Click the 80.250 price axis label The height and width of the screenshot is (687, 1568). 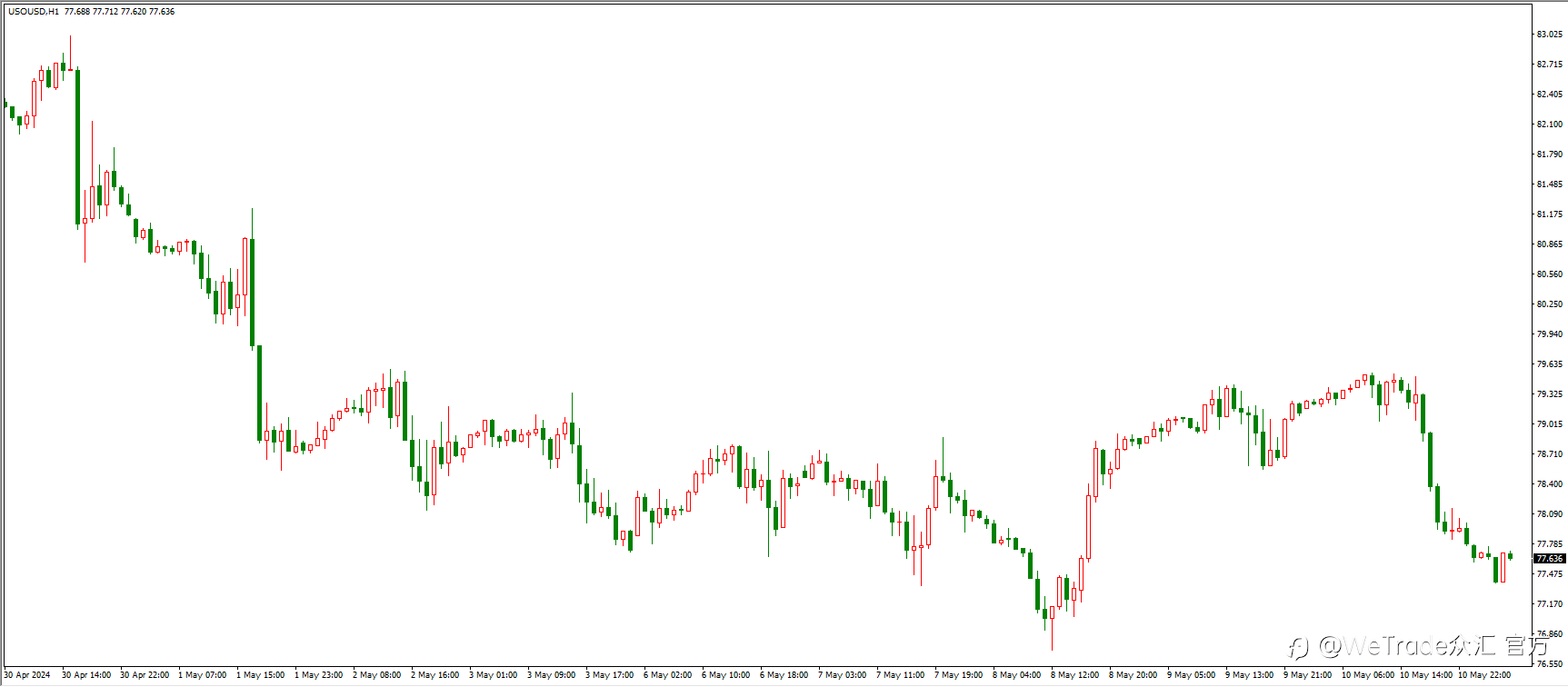(1550, 304)
